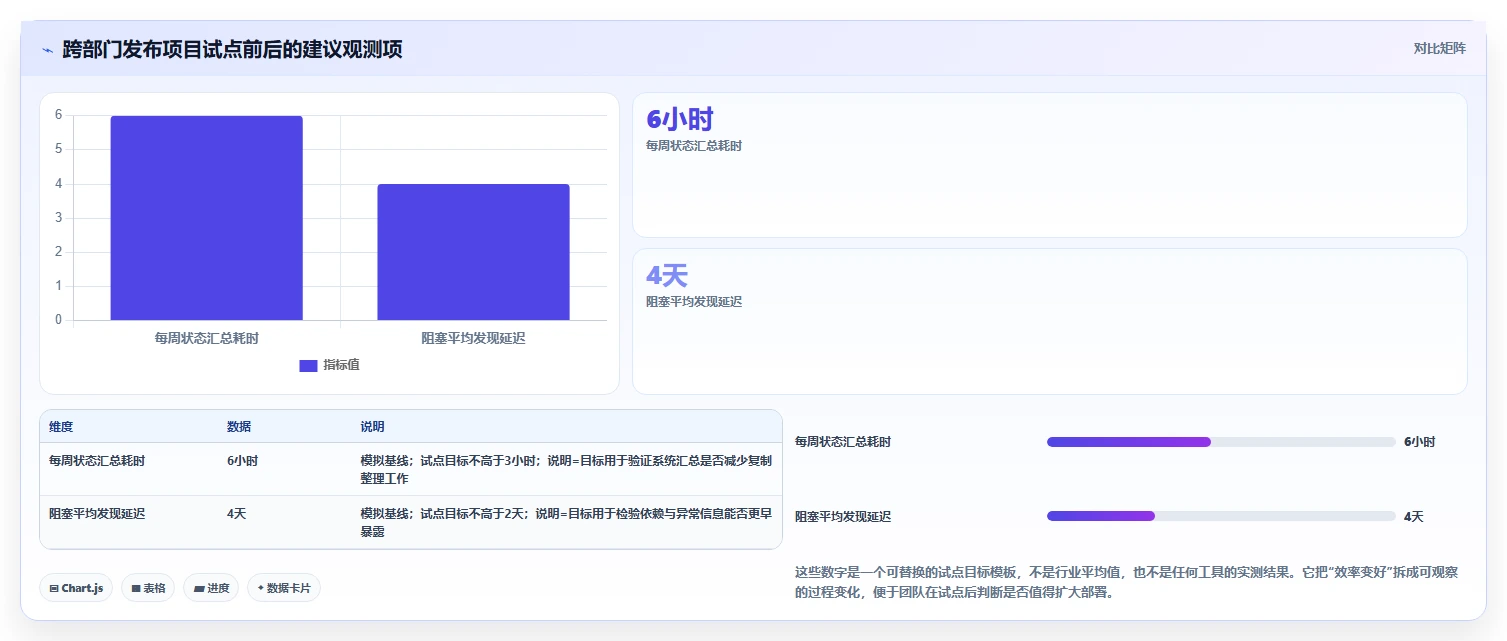Image resolution: width=1507 pixels, height=641 pixels.
Task: Select the 数据卡片 tag chip
Action: pos(284,588)
